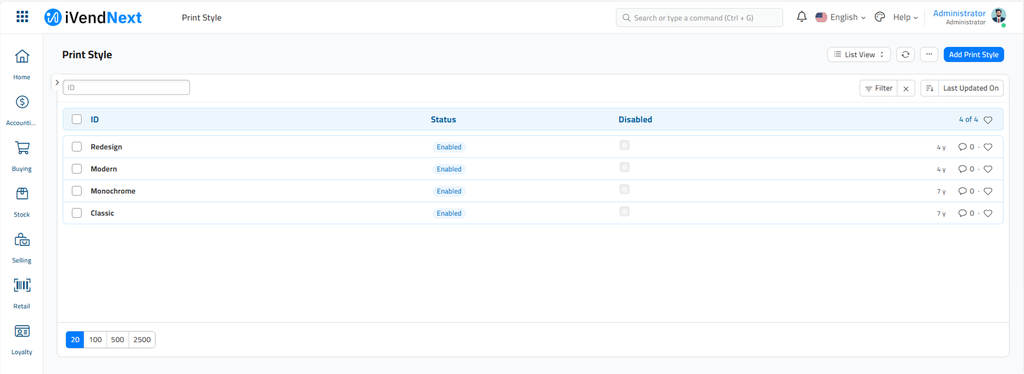
Task: Click Add Print Style button
Action: click(974, 55)
